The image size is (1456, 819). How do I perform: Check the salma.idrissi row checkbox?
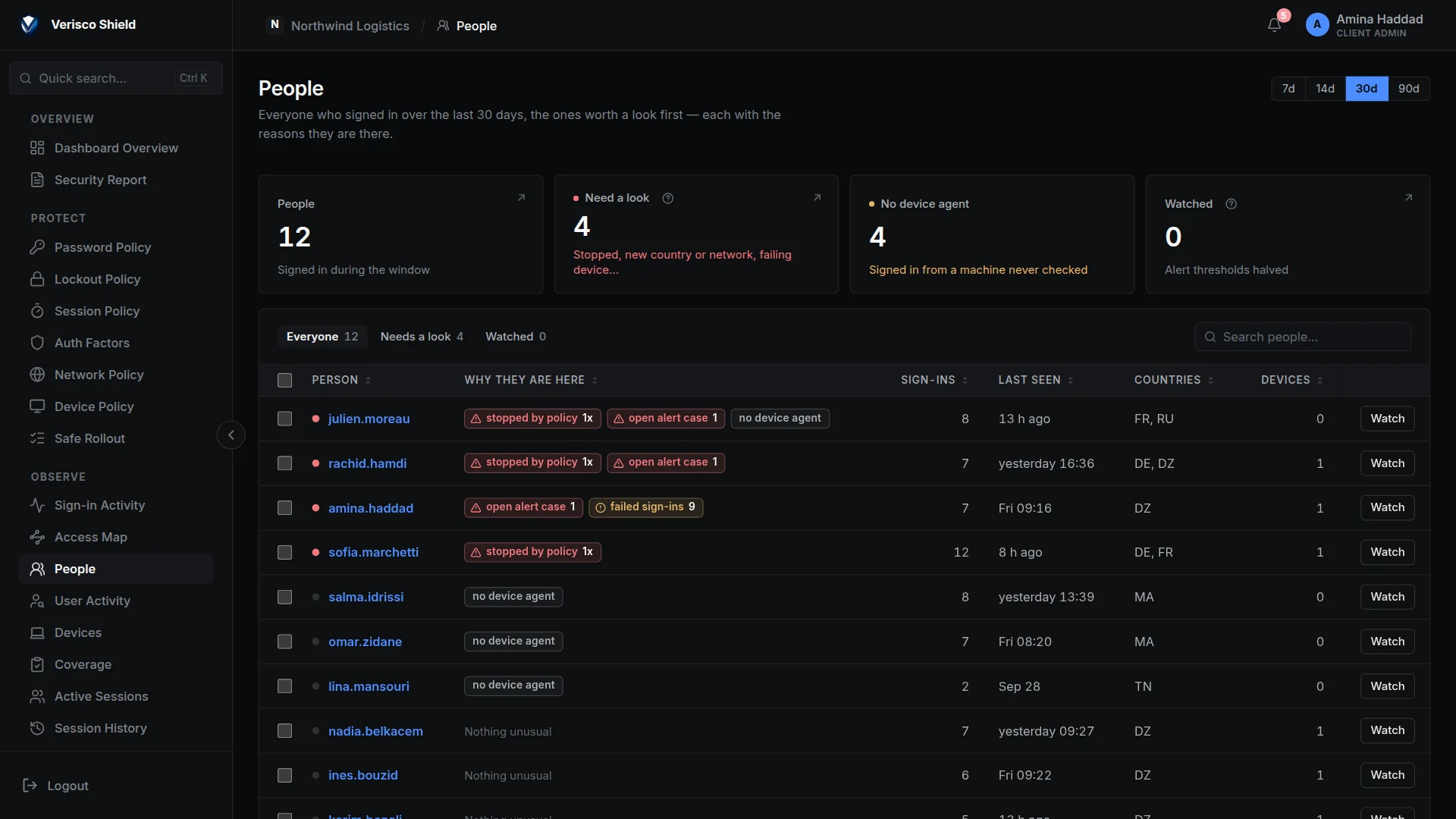[x=284, y=597]
